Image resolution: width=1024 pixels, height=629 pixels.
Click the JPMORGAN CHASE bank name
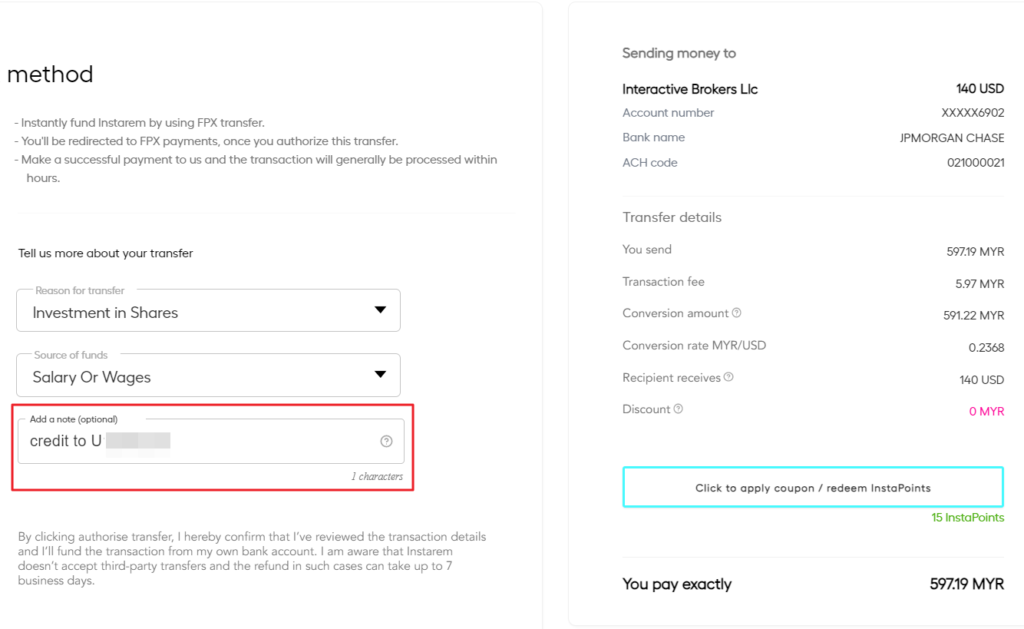[x=952, y=138]
